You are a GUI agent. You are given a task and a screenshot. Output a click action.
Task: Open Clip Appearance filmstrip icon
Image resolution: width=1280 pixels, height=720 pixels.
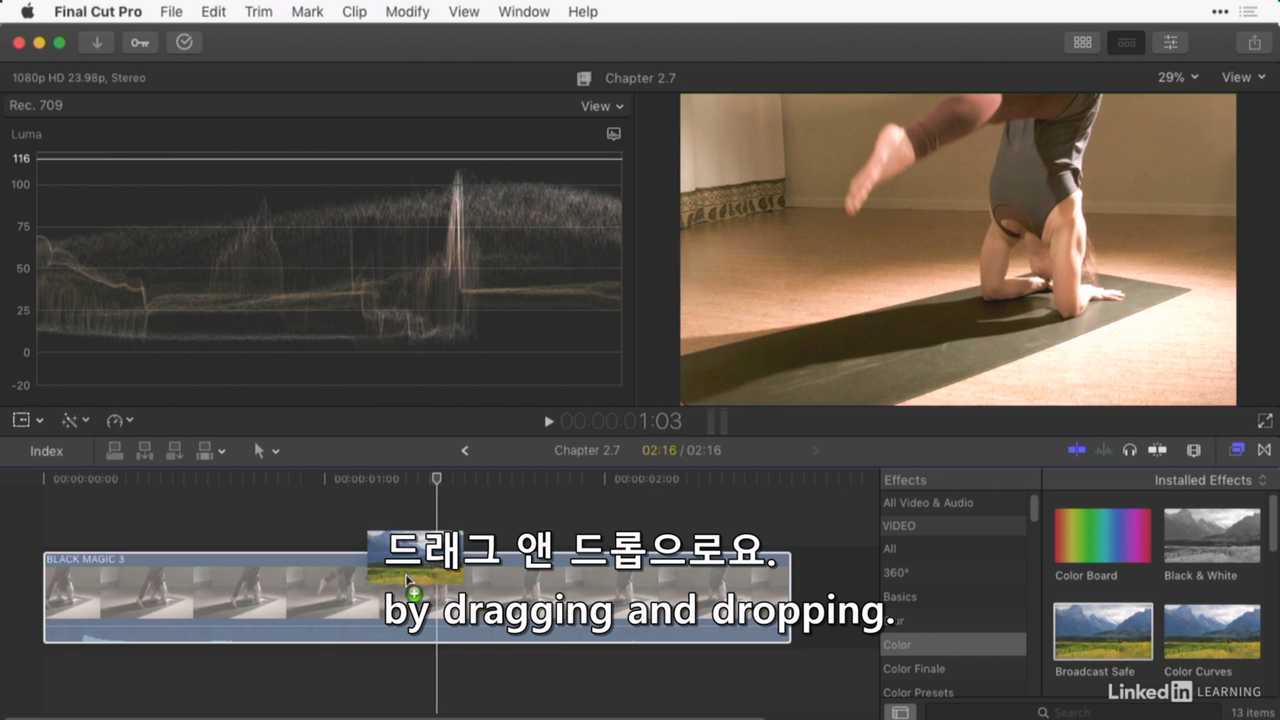click(x=1193, y=450)
